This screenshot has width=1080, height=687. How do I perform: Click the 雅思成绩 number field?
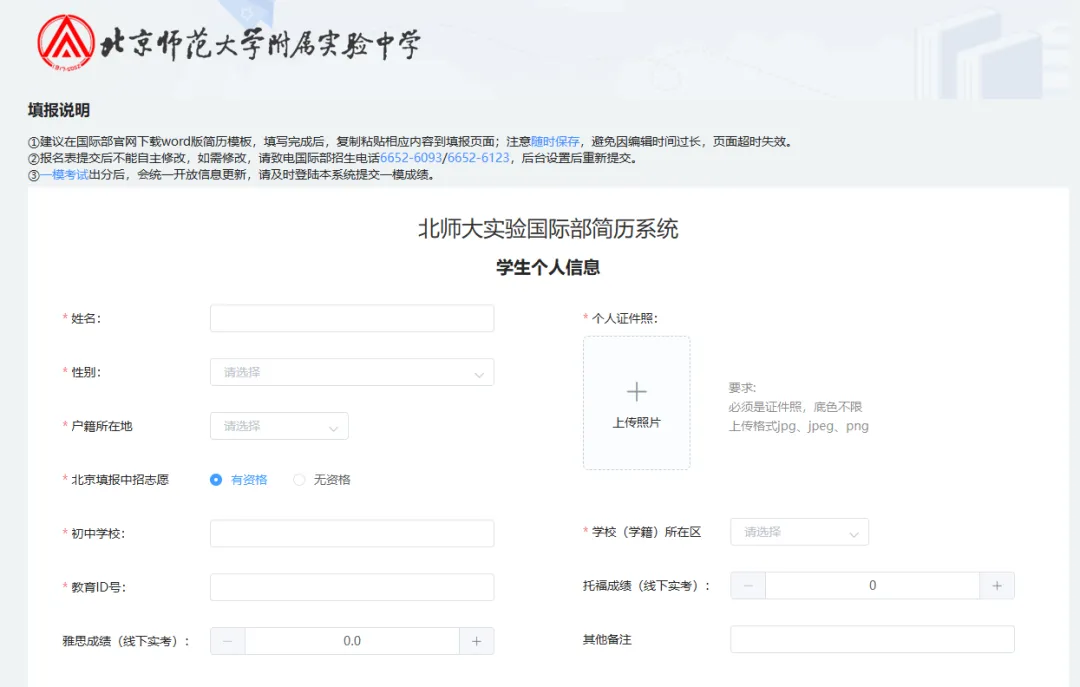pos(352,641)
